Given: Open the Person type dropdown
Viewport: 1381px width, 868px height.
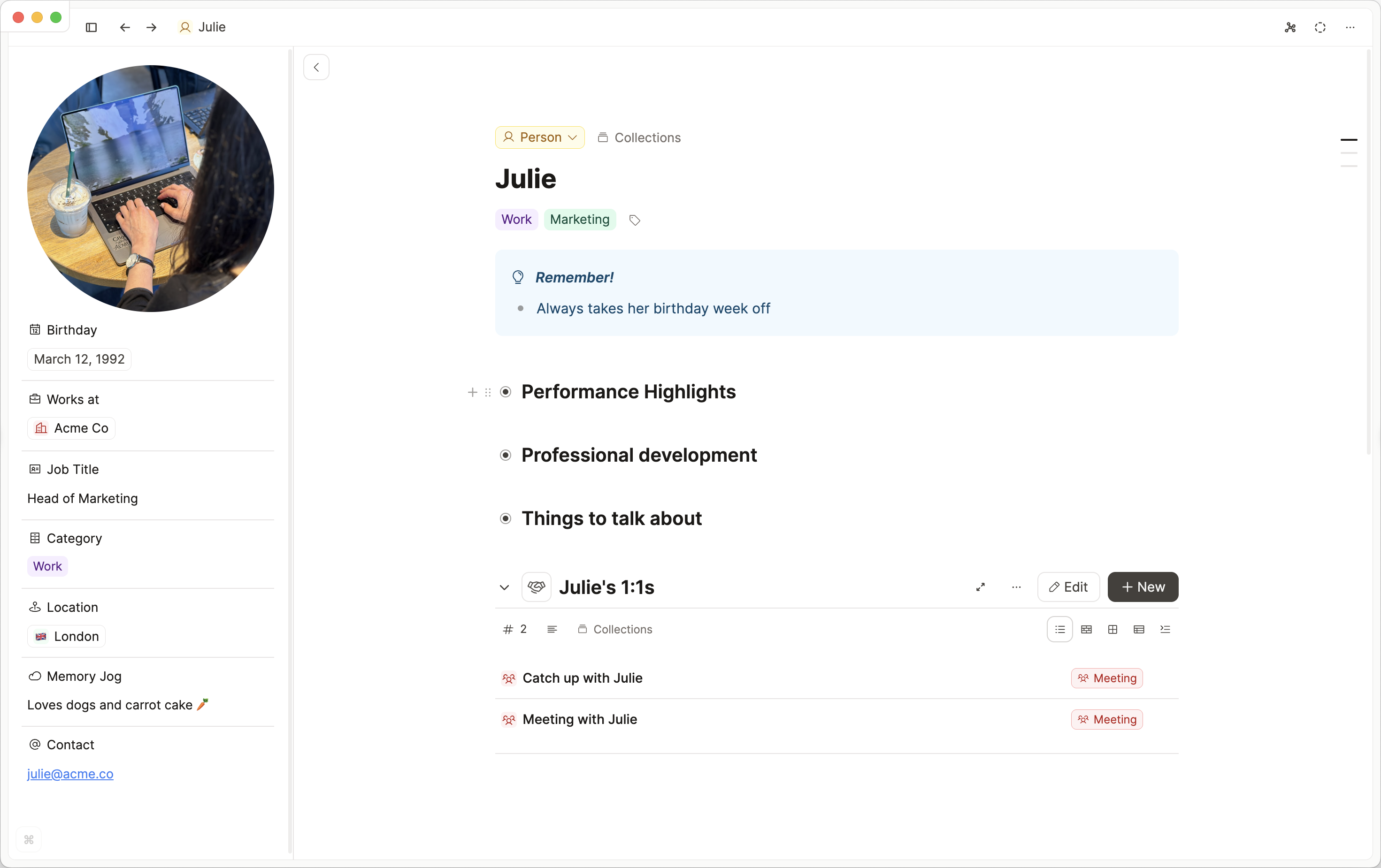Looking at the screenshot, I should click(x=540, y=137).
